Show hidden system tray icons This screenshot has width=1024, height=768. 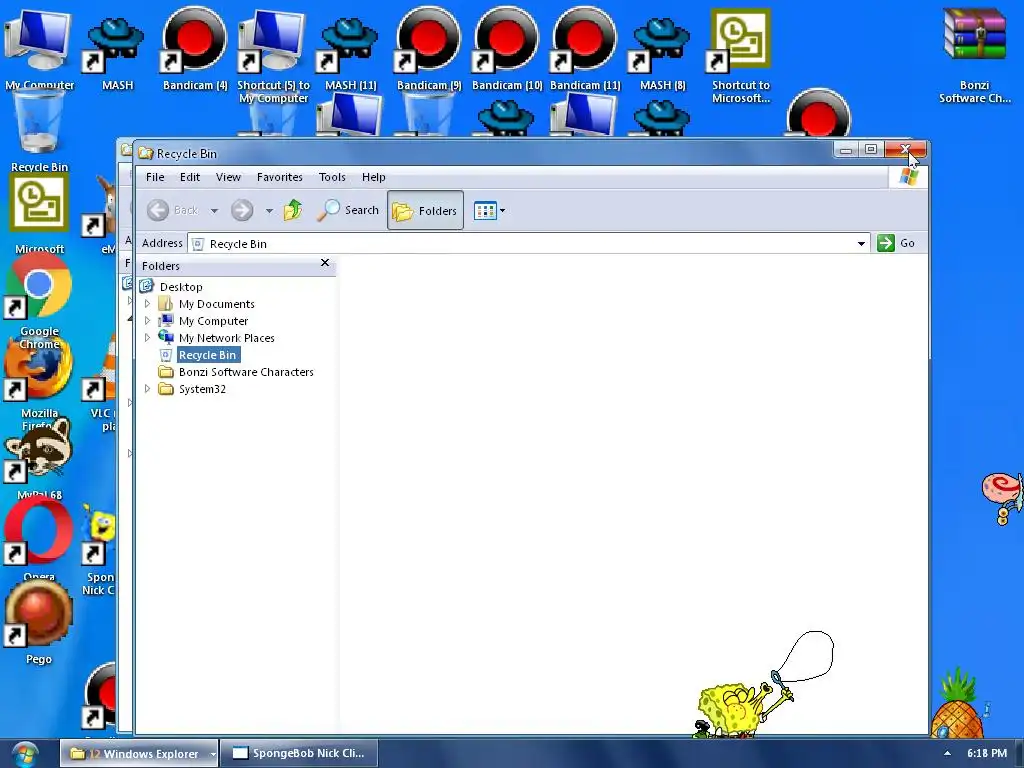(x=948, y=754)
